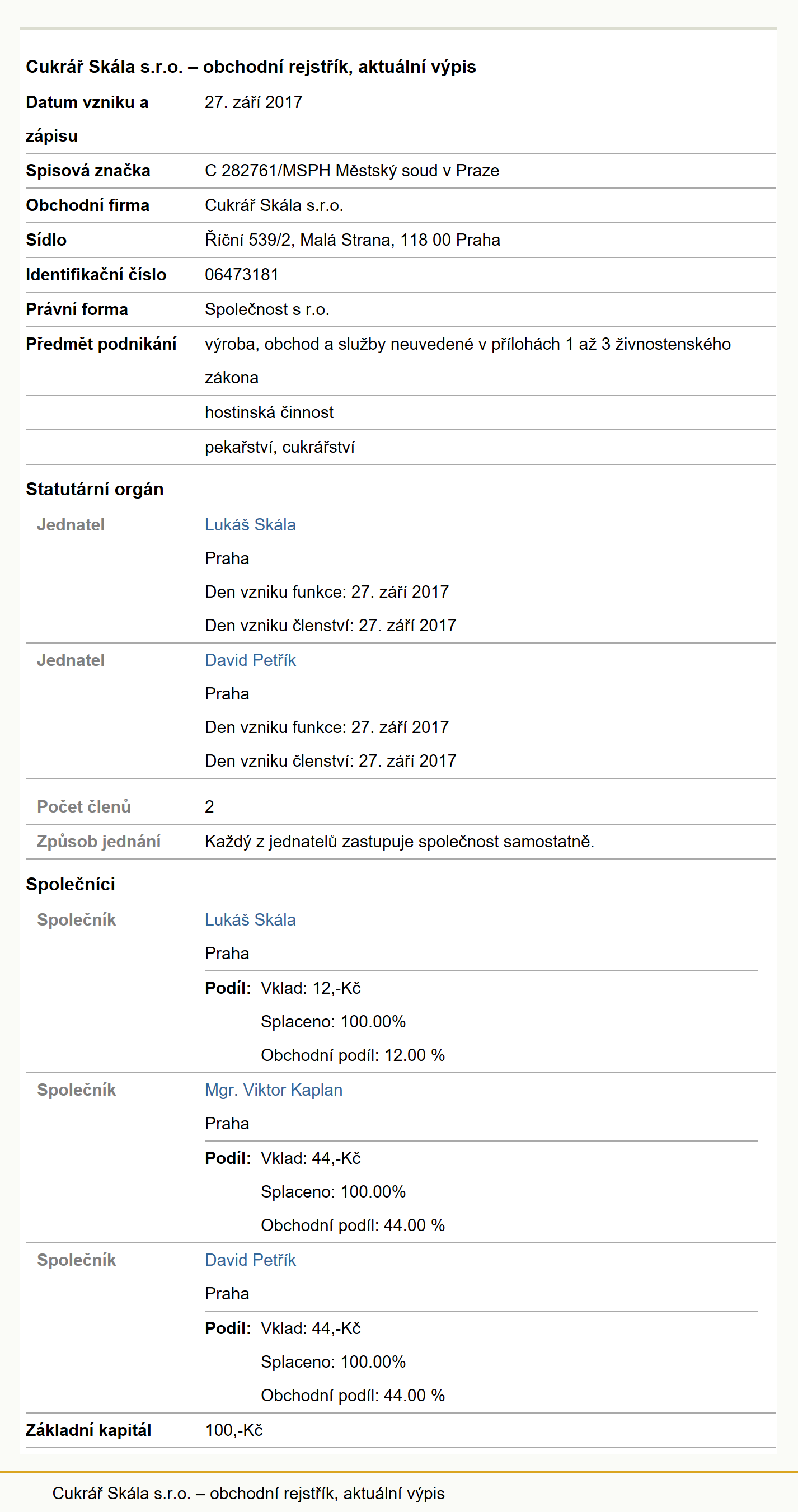798x1512 pixels.
Task: Click the Vklad: 12,-Kč share entry
Action: click(311, 988)
